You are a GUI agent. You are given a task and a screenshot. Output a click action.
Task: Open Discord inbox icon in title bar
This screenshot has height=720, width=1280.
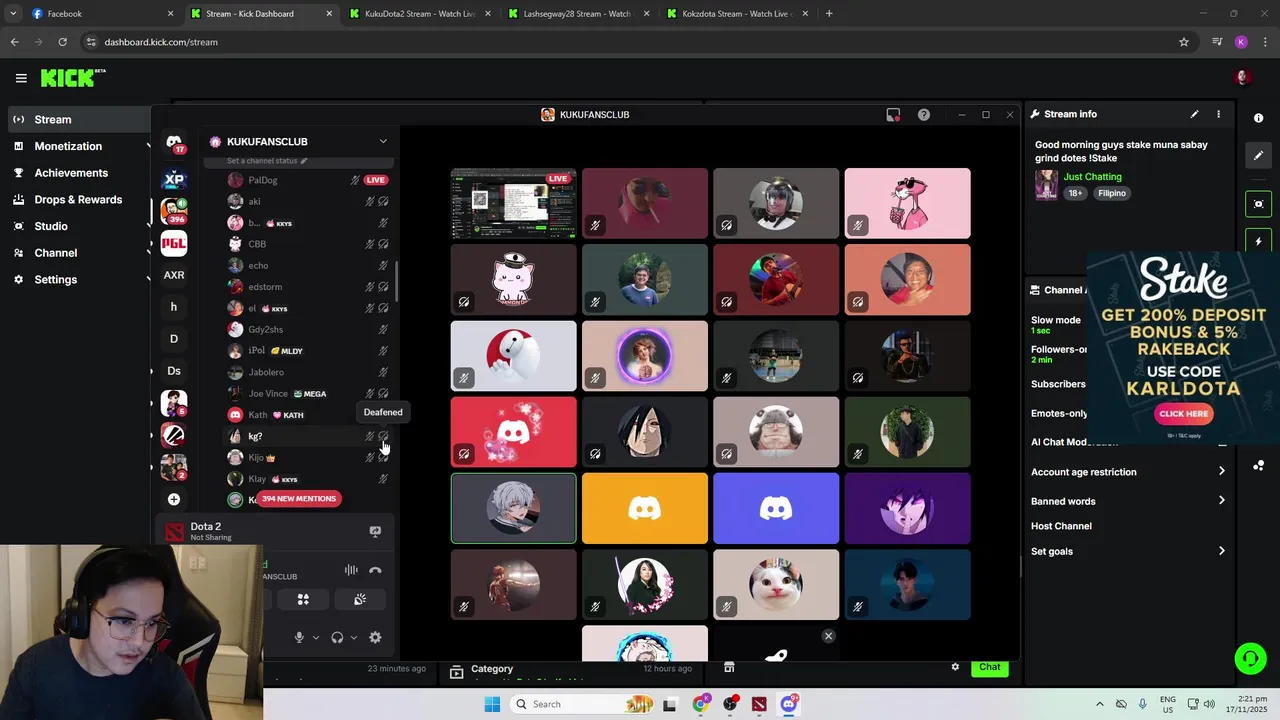point(893,114)
